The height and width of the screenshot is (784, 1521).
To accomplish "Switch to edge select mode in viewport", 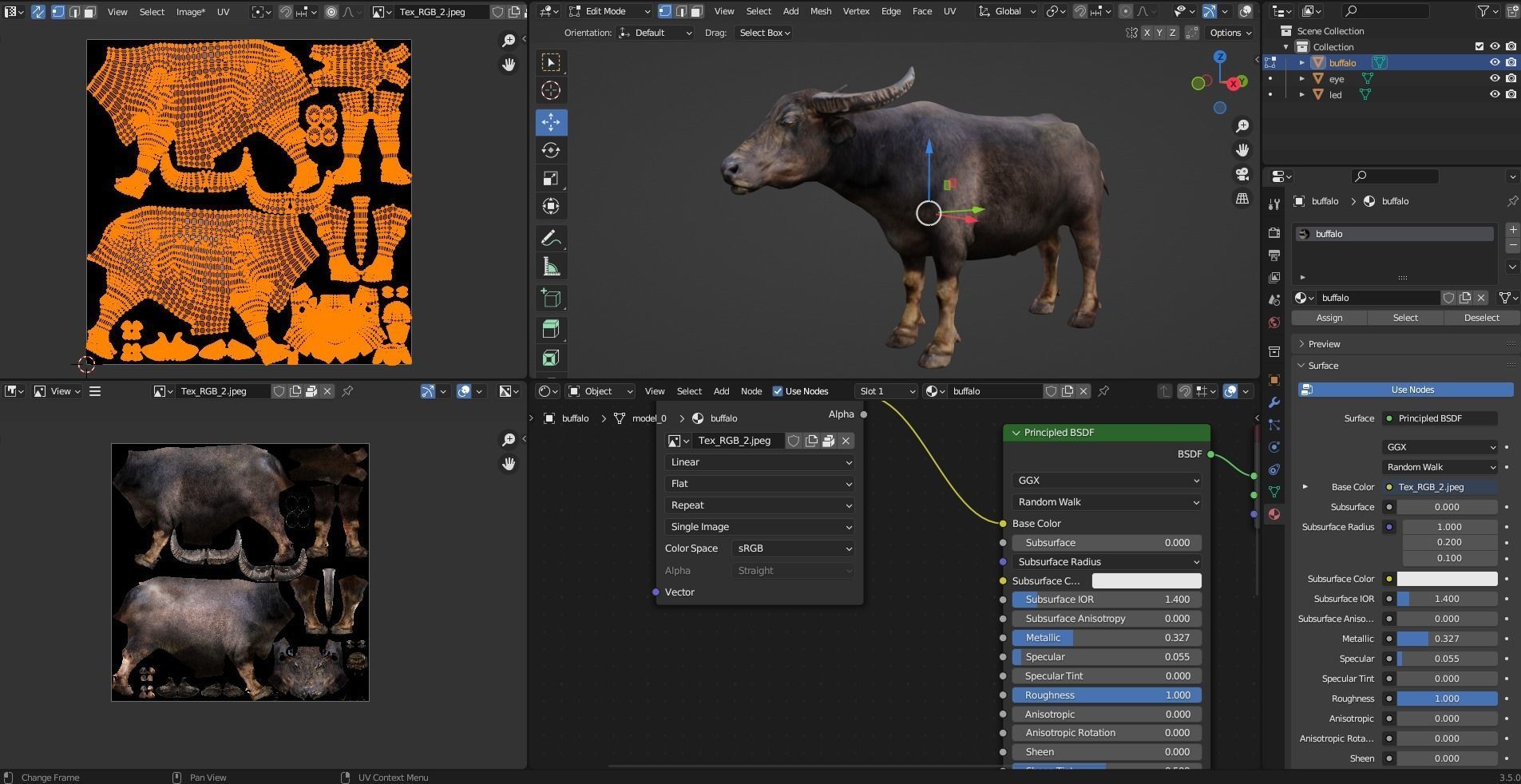I will click(681, 11).
